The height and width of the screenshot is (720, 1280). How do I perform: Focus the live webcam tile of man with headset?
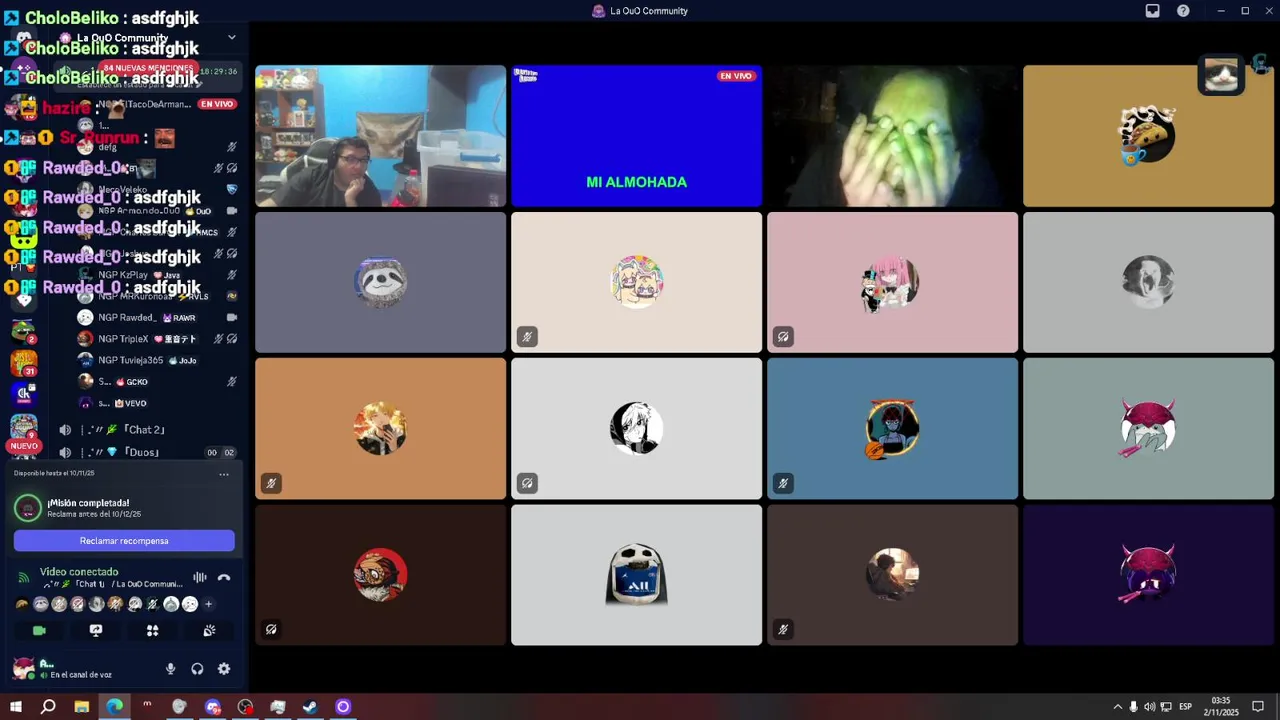click(380, 136)
